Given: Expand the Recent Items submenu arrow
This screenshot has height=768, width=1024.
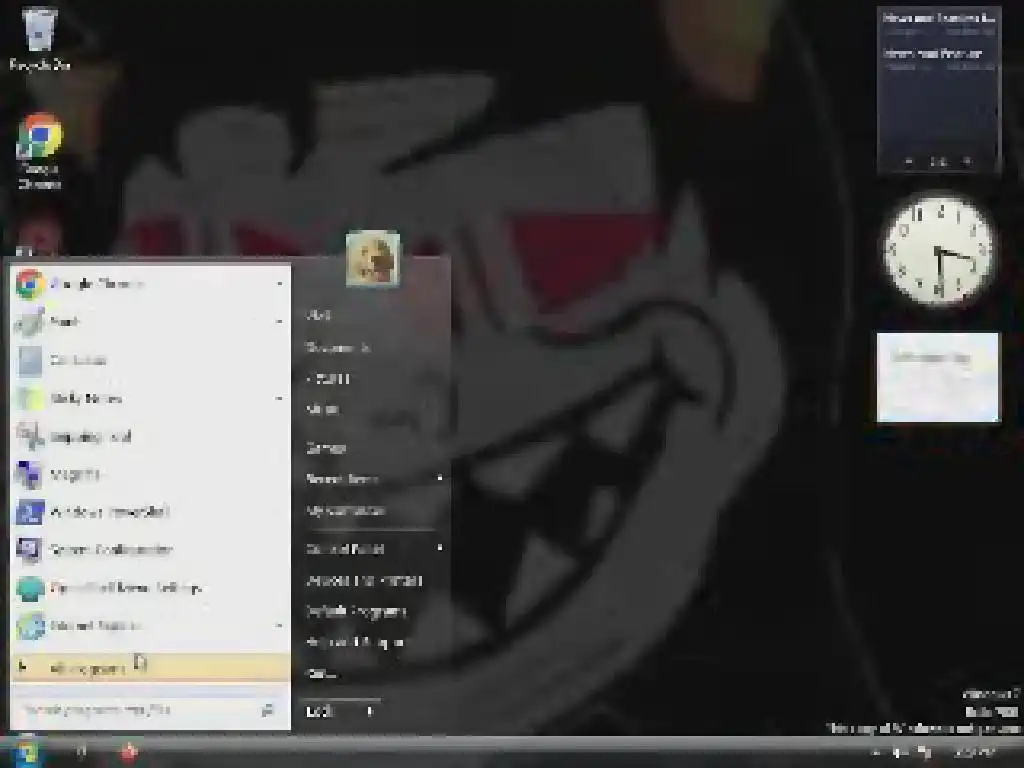Looking at the screenshot, I should coord(440,479).
